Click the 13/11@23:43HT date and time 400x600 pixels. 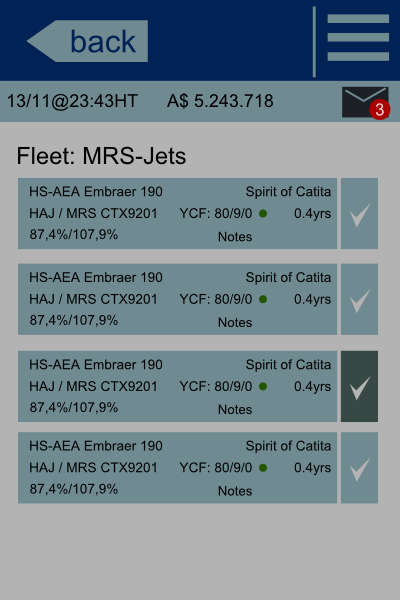(x=72, y=101)
